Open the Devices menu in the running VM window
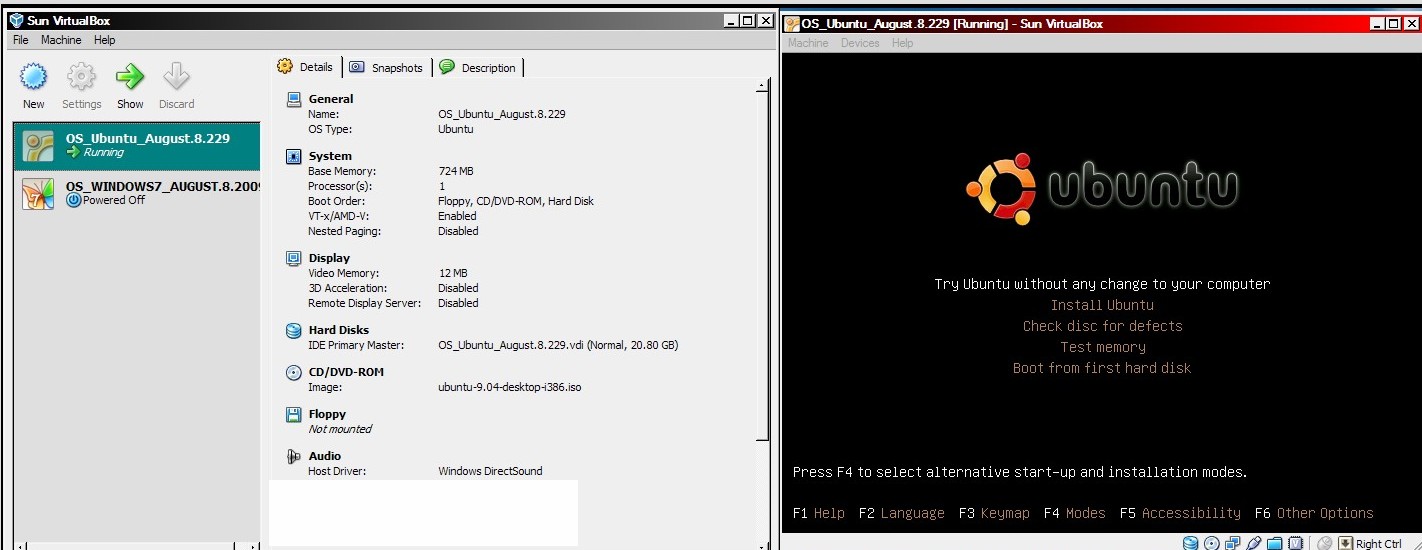Image resolution: width=1422 pixels, height=550 pixels. coord(860,43)
